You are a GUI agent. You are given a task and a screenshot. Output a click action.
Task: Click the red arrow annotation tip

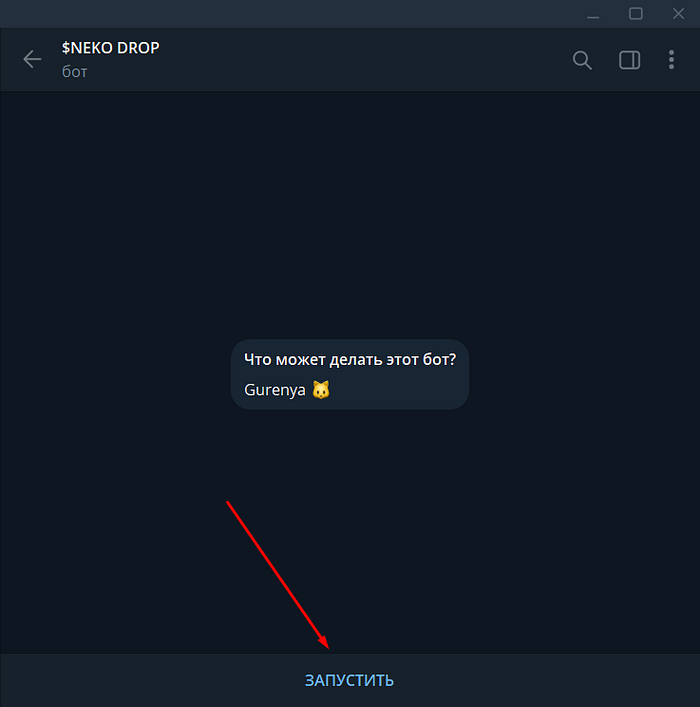coord(328,648)
